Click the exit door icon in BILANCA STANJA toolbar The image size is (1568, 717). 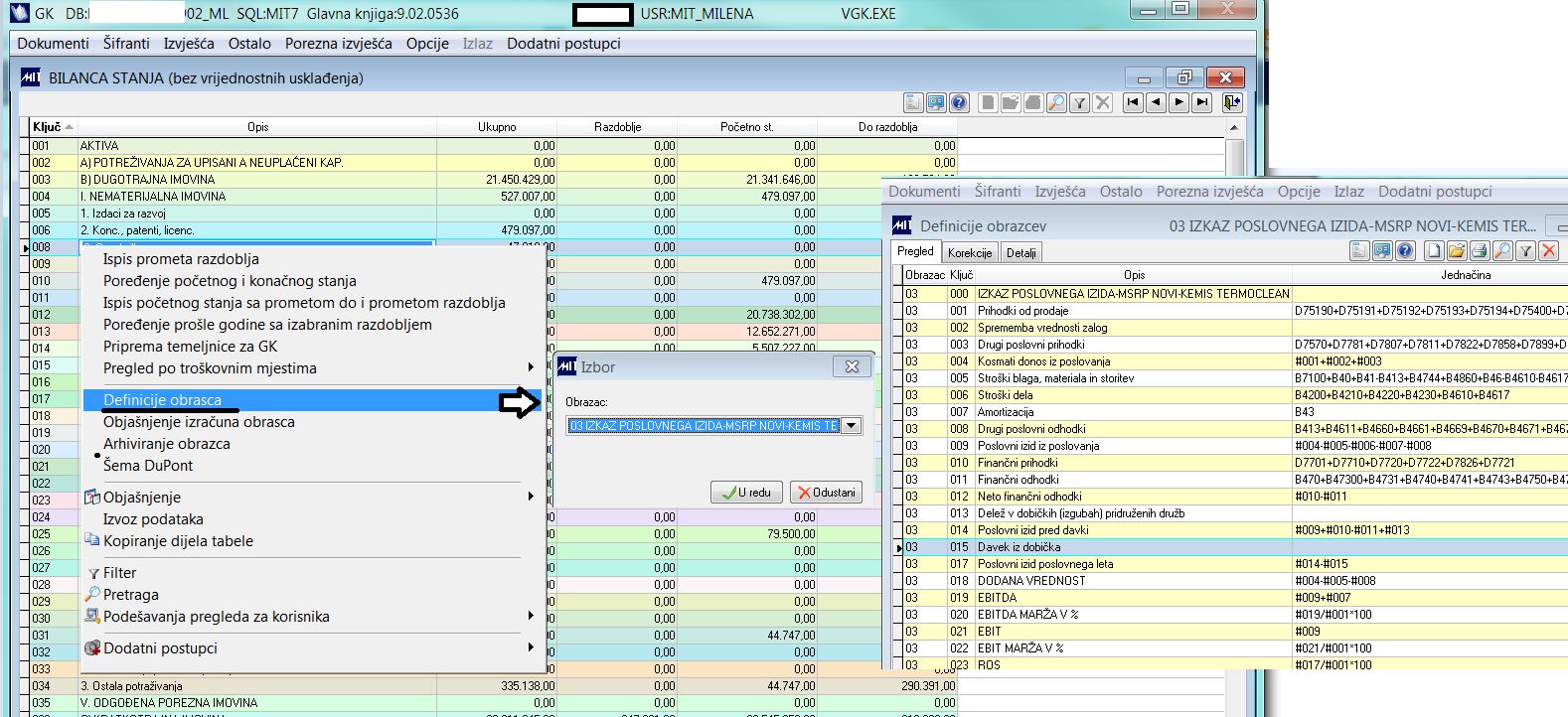[x=1232, y=102]
